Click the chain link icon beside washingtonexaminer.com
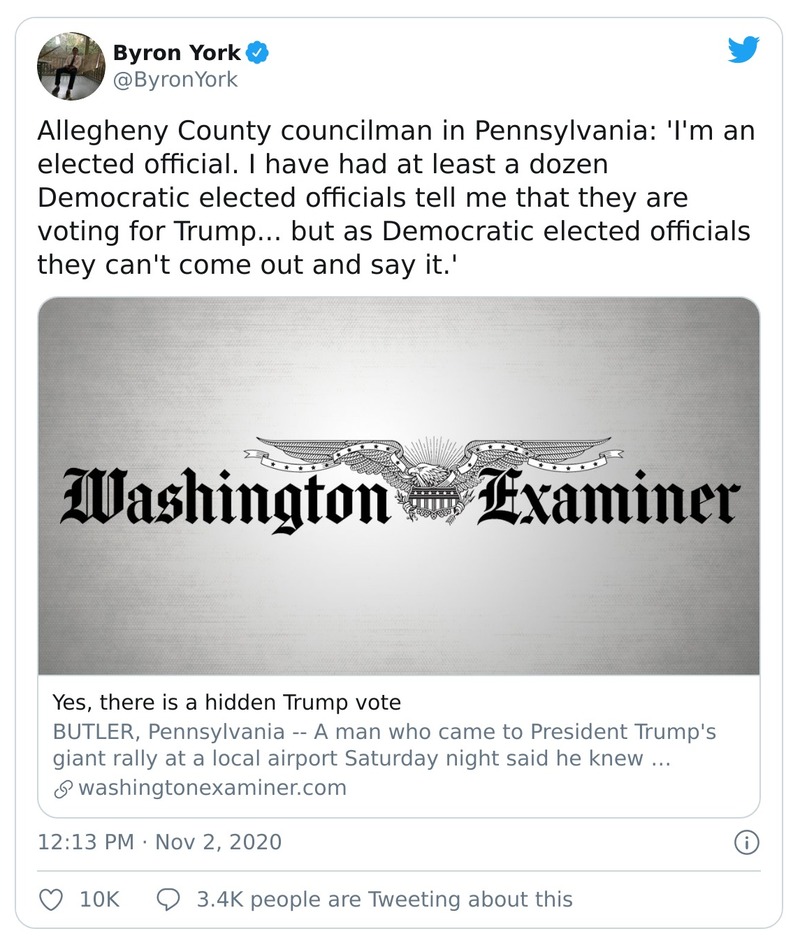The height and width of the screenshot is (945, 800). [x=62, y=788]
